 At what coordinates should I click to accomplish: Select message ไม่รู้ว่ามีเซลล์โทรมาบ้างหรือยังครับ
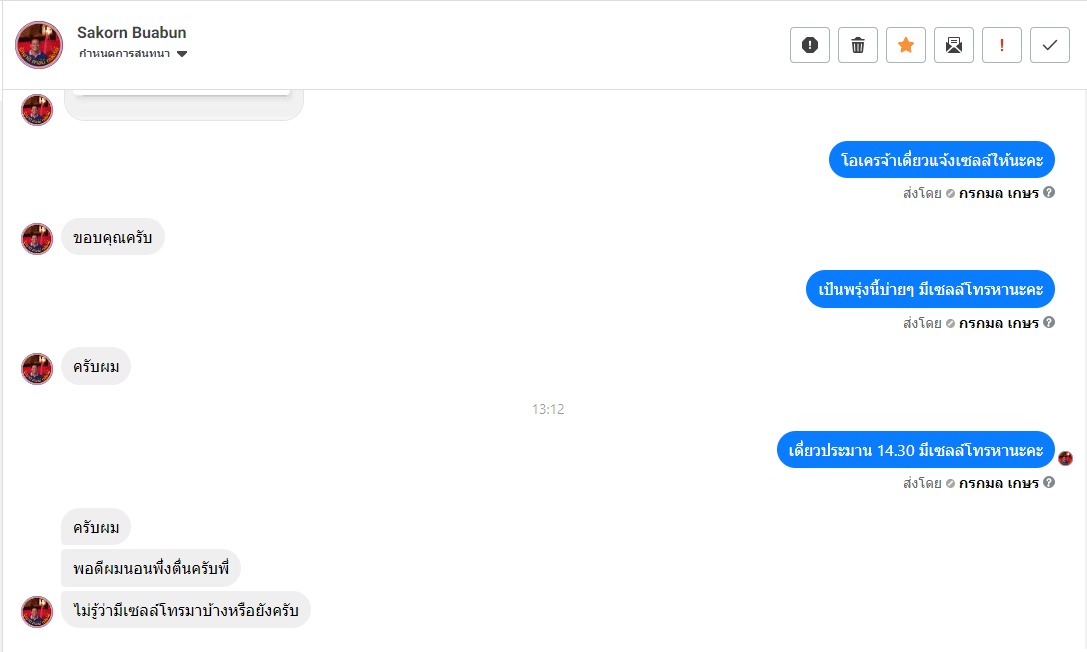pos(186,610)
